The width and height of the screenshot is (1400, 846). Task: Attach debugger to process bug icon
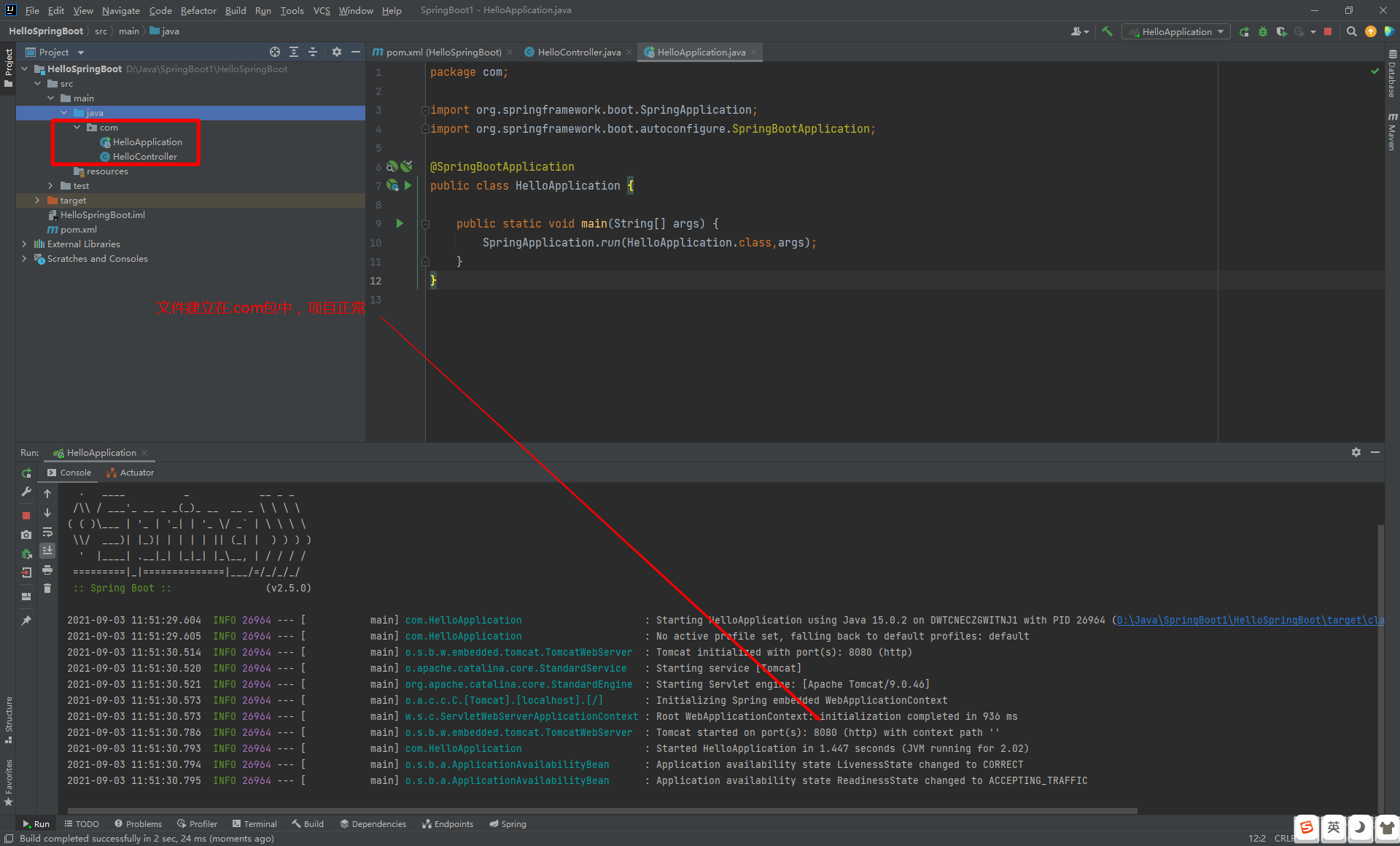coord(26,554)
